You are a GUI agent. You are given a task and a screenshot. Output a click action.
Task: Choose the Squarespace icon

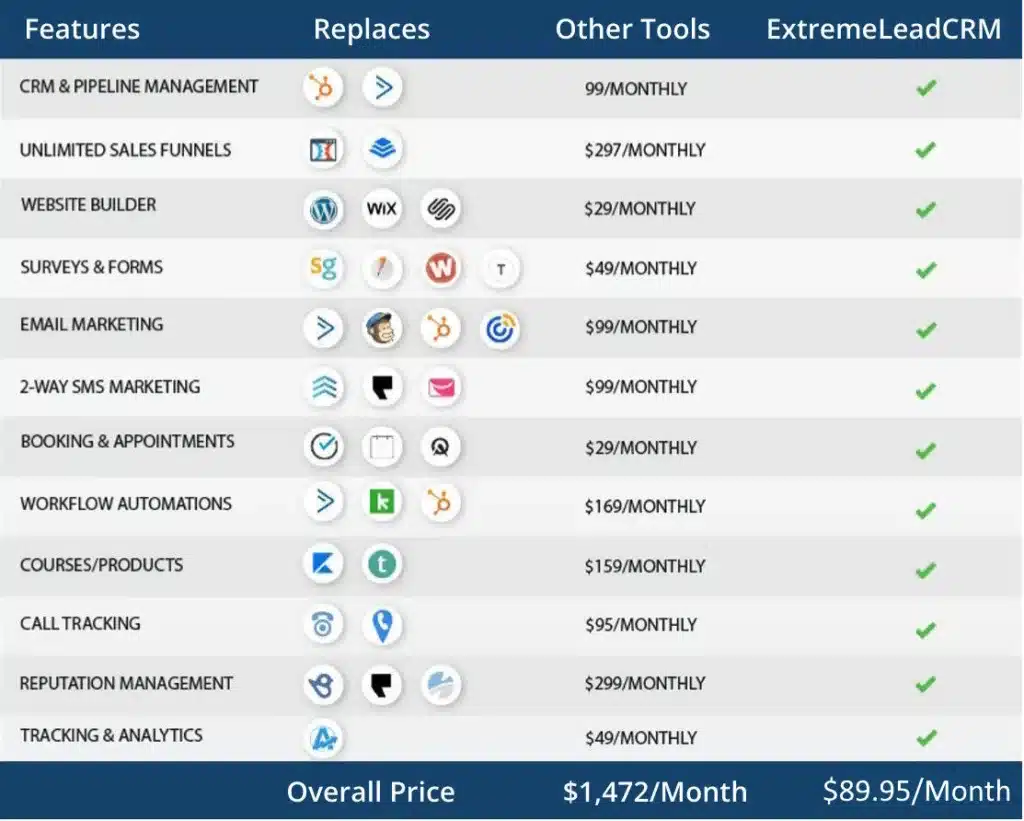(440, 209)
